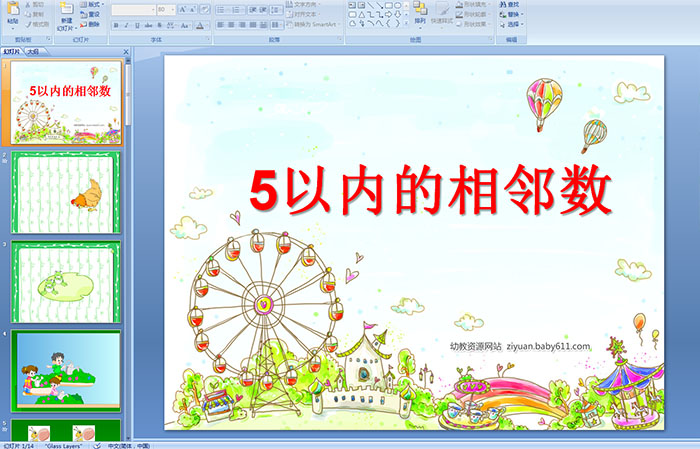Toggle Strikethrough (abc) formatting

(x=148, y=25)
